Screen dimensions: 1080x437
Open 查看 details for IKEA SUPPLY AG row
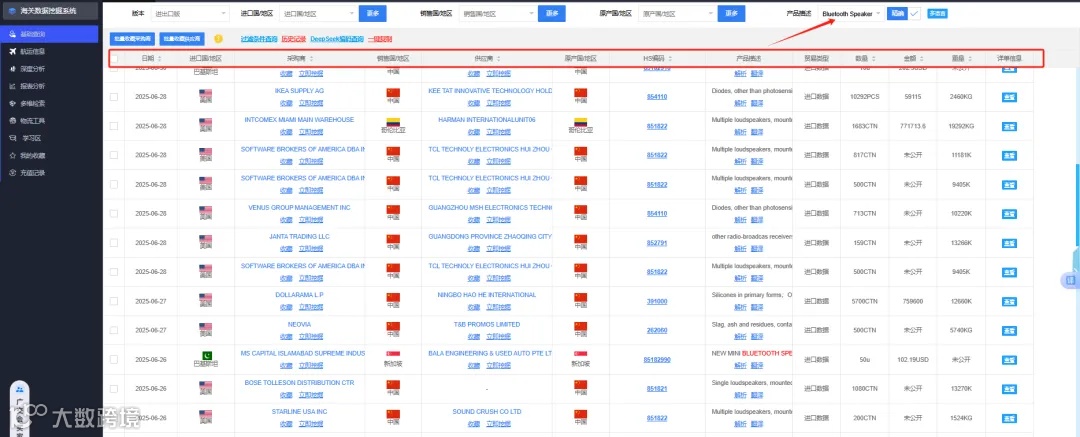click(x=1009, y=97)
